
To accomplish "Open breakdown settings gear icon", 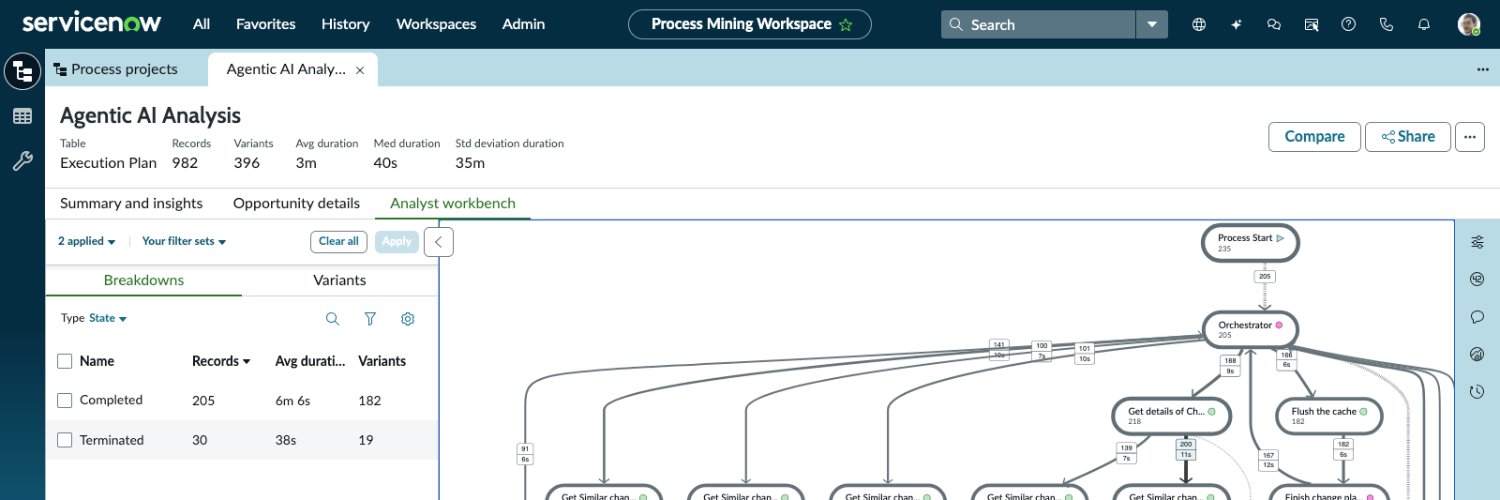I will coord(407,319).
